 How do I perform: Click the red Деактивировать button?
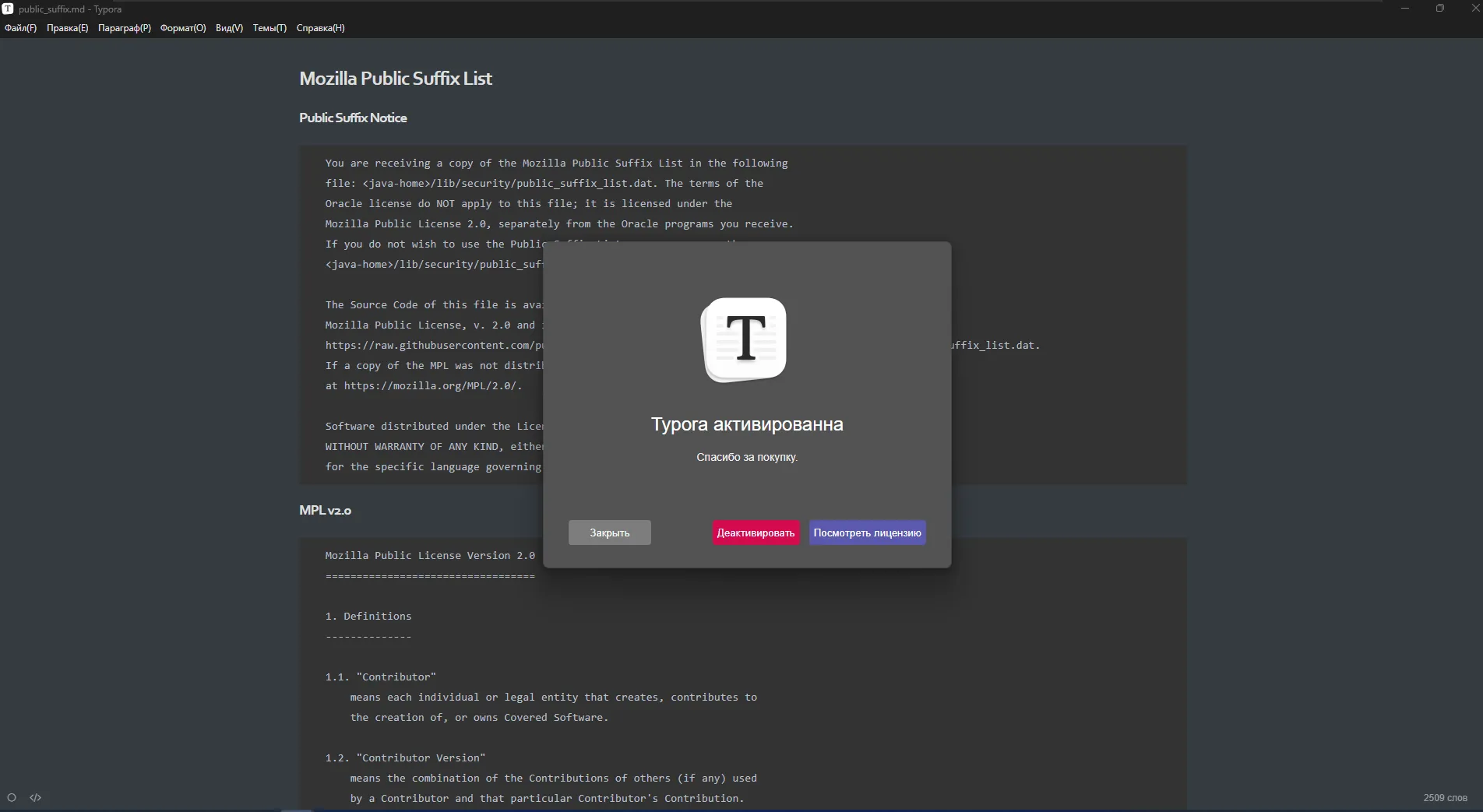point(756,533)
